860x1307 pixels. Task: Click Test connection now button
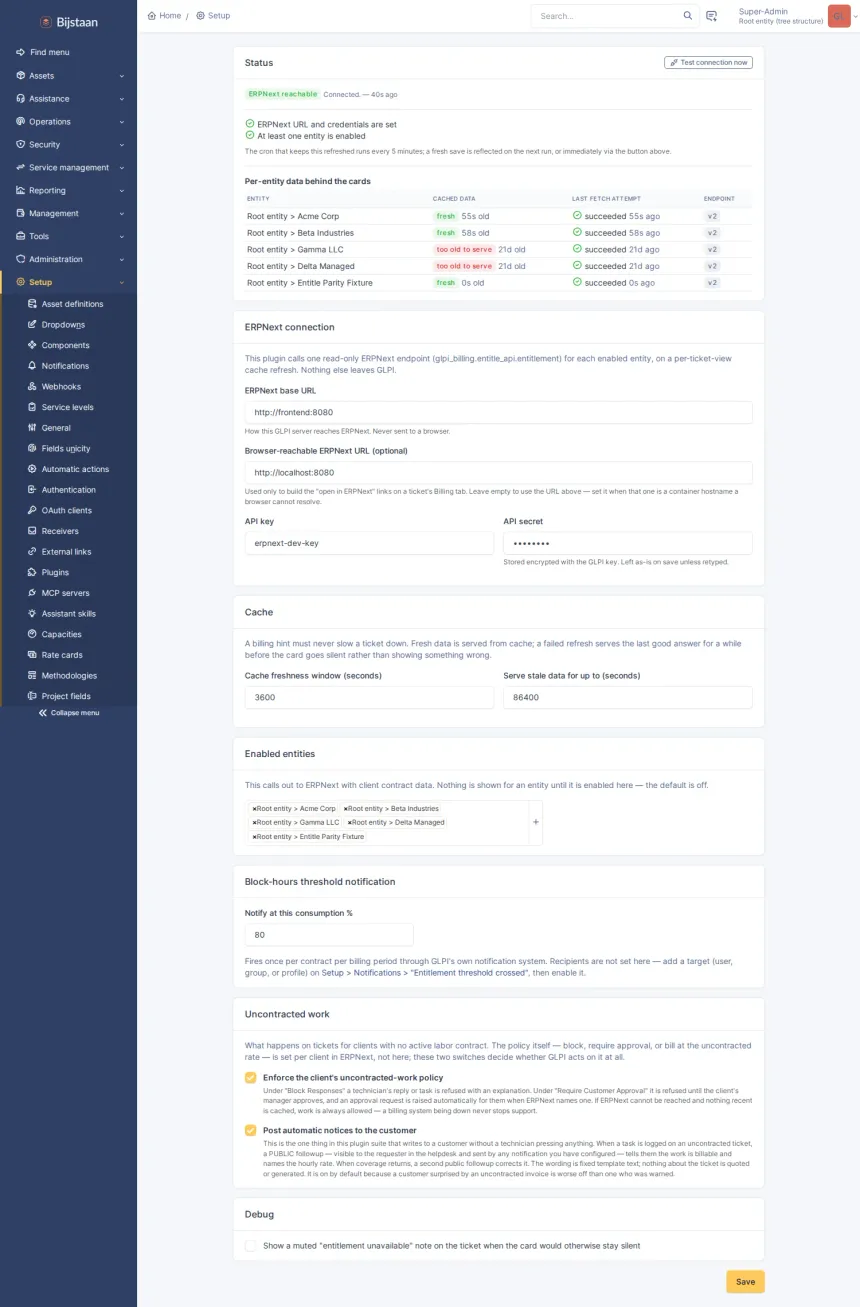pyautogui.click(x=708, y=62)
